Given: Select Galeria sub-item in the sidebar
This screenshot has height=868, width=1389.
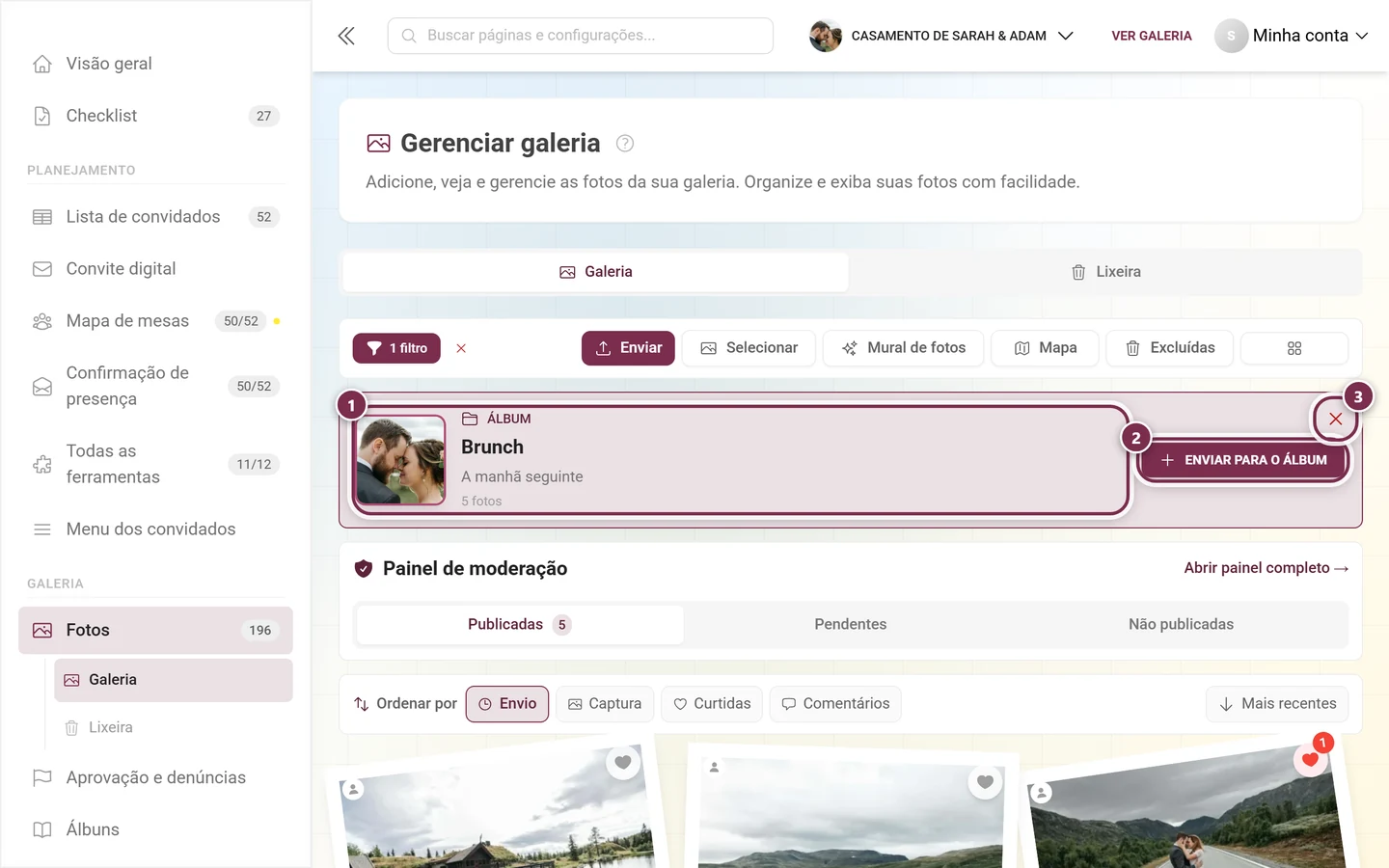Looking at the screenshot, I should point(174,680).
